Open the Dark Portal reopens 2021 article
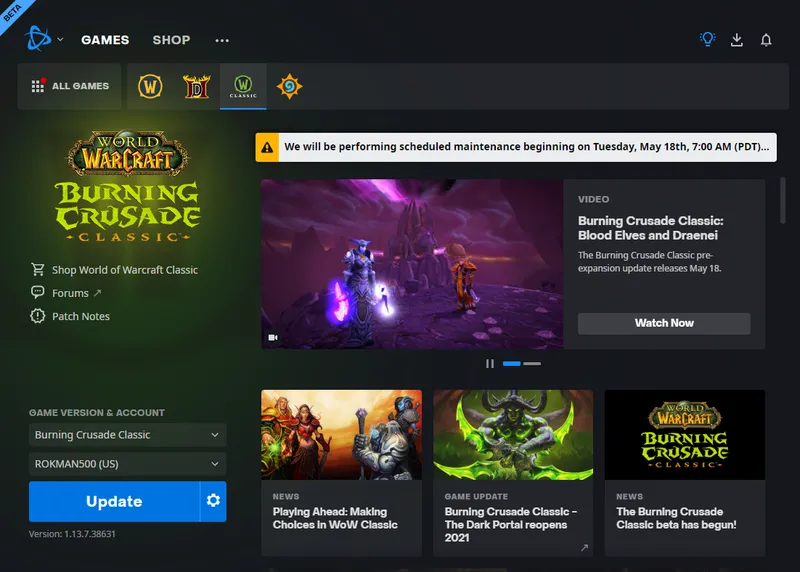This screenshot has width=800, height=572. point(513,472)
